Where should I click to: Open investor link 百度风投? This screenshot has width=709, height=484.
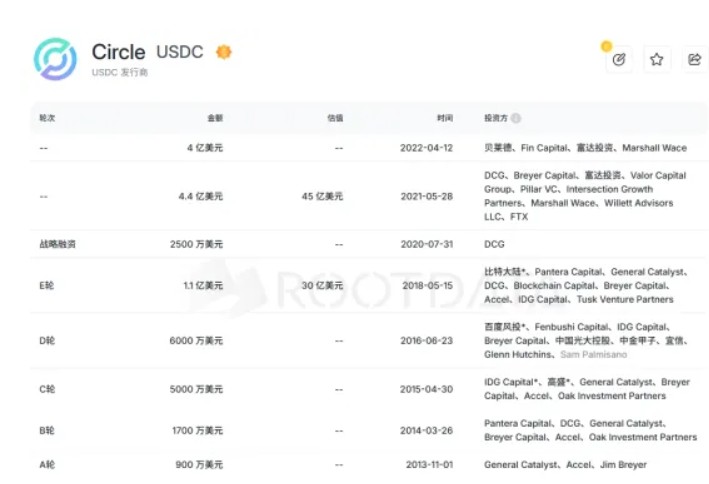pyautogui.click(x=505, y=327)
